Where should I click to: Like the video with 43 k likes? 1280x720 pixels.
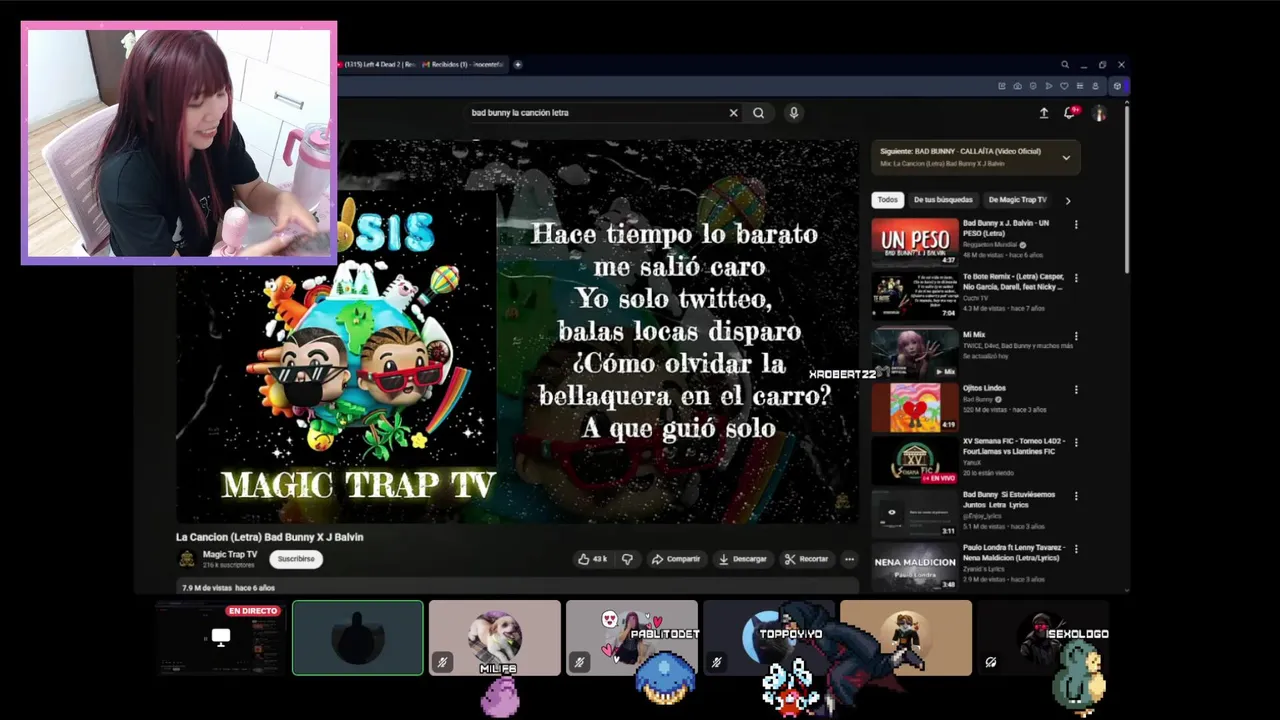593,559
